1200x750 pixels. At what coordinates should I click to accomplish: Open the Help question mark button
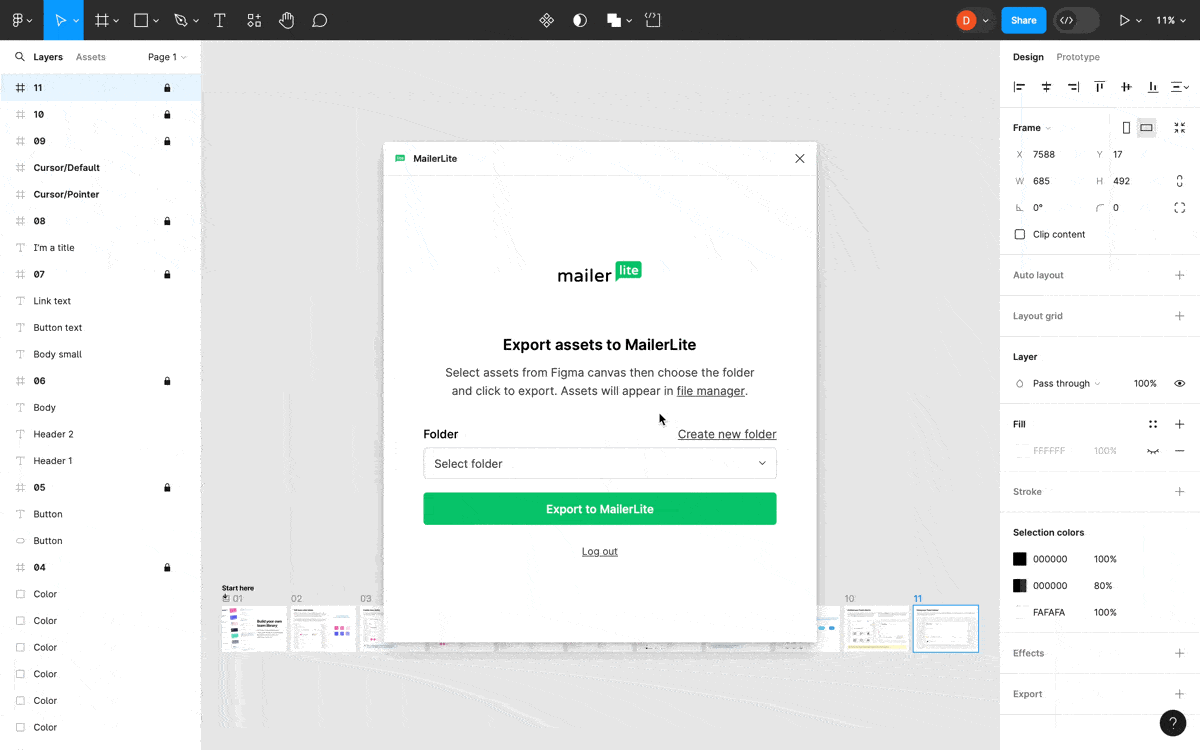tap(1173, 723)
